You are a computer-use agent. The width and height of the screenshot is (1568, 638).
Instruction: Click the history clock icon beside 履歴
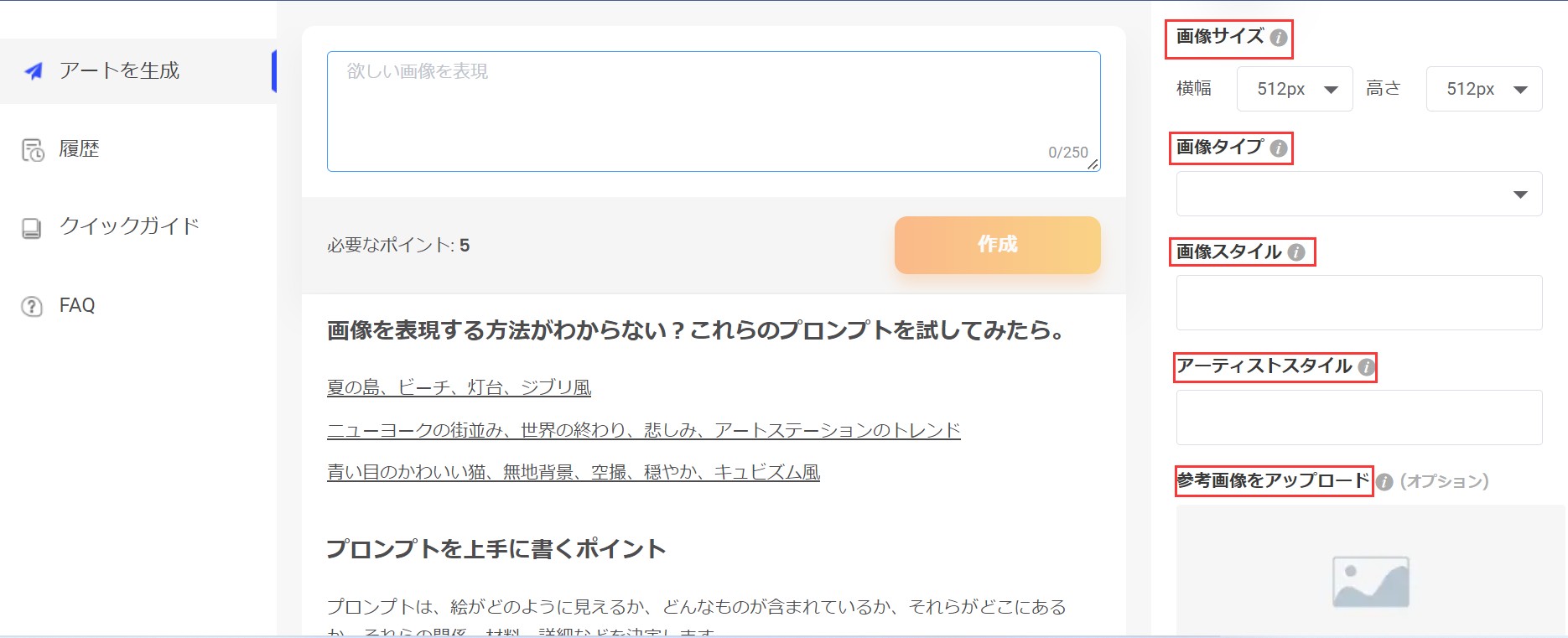click(x=33, y=150)
